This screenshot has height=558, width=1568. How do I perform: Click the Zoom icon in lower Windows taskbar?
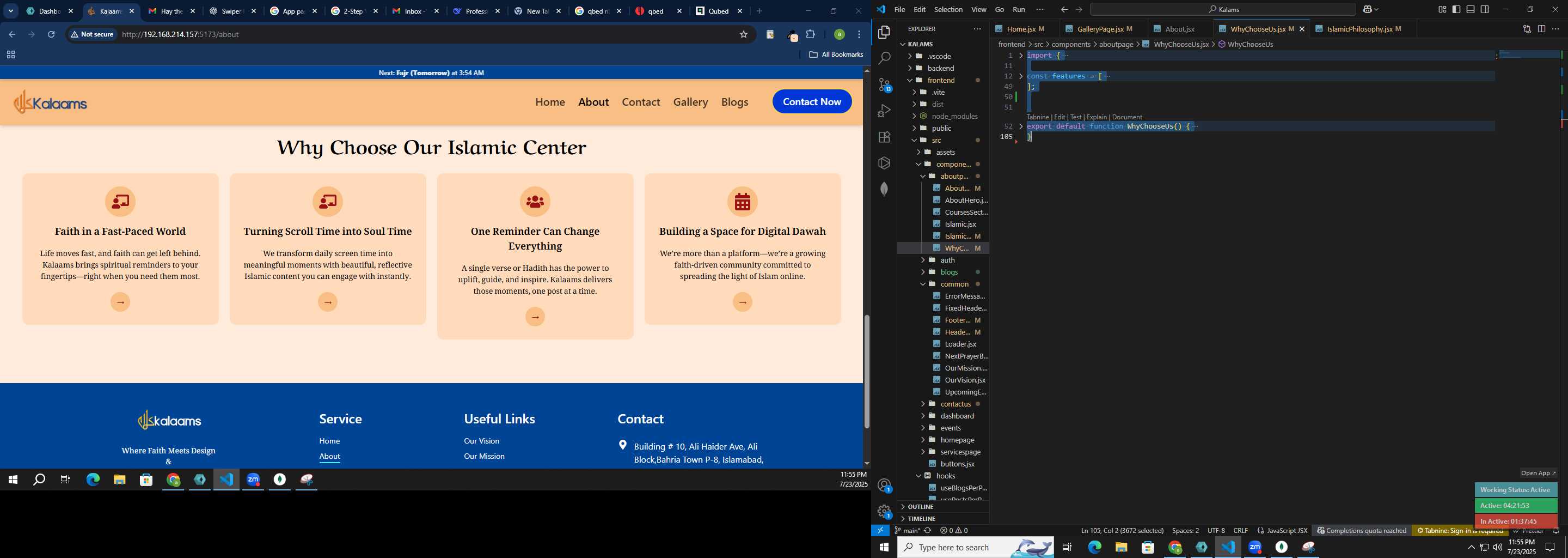[1254, 547]
